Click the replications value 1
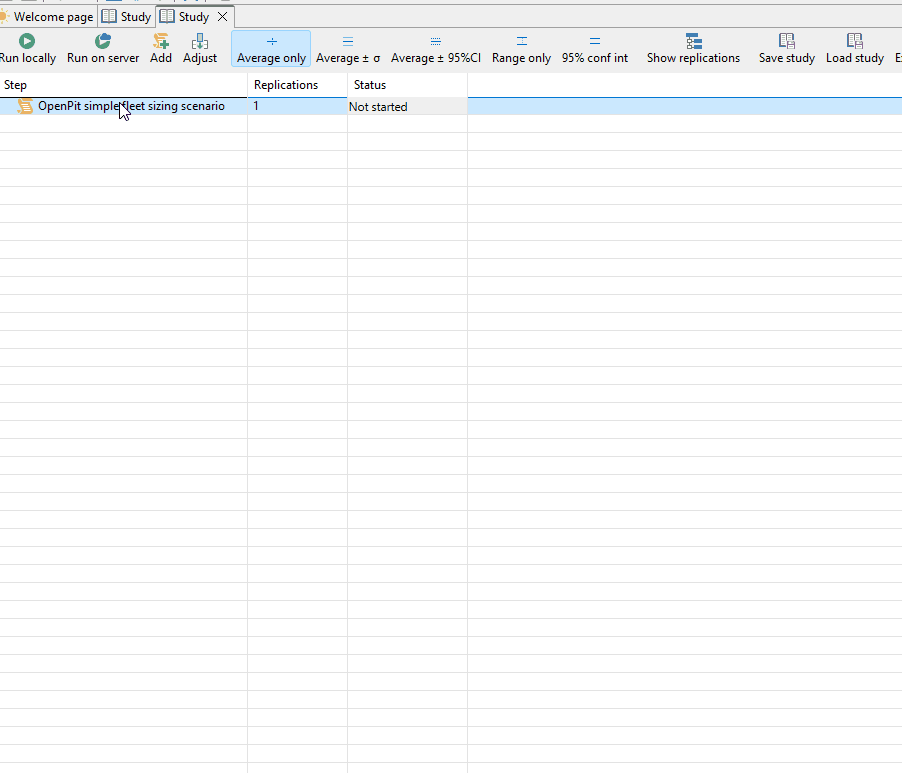 (x=256, y=106)
